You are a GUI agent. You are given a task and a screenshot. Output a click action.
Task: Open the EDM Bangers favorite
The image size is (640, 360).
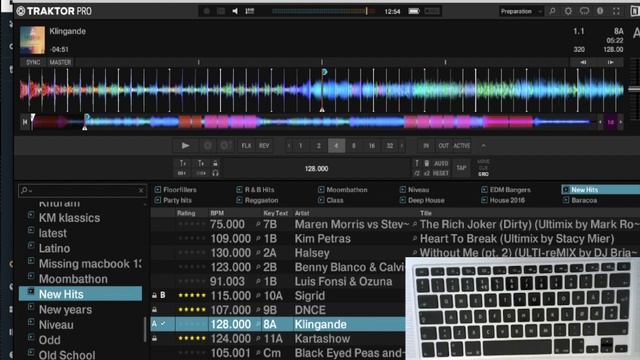pos(506,189)
